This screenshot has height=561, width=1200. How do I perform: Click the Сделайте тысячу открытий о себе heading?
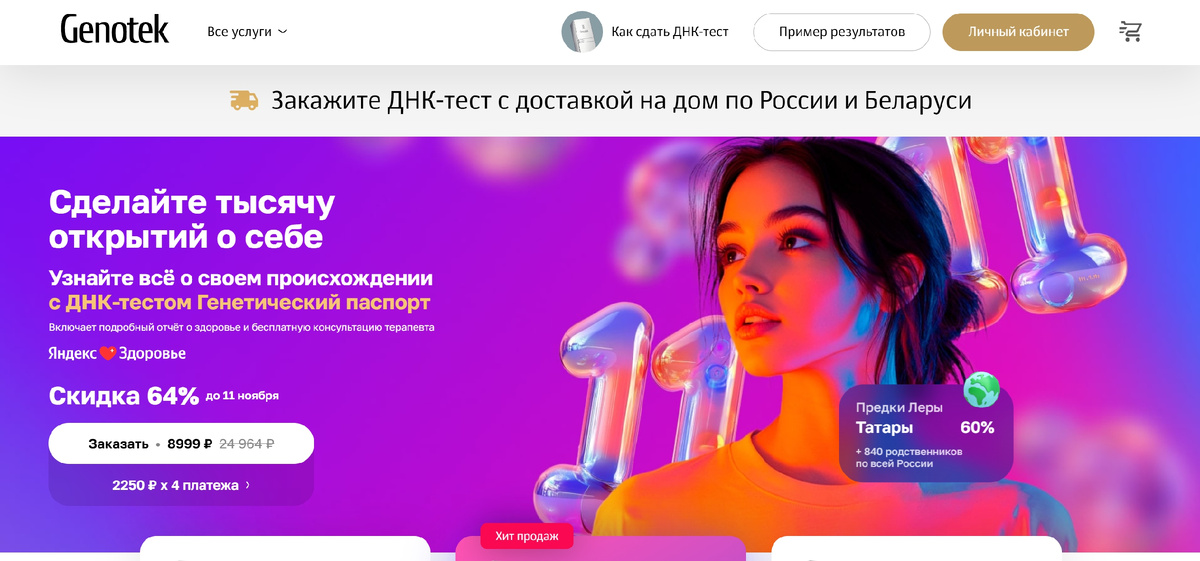[x=192, y=219]
